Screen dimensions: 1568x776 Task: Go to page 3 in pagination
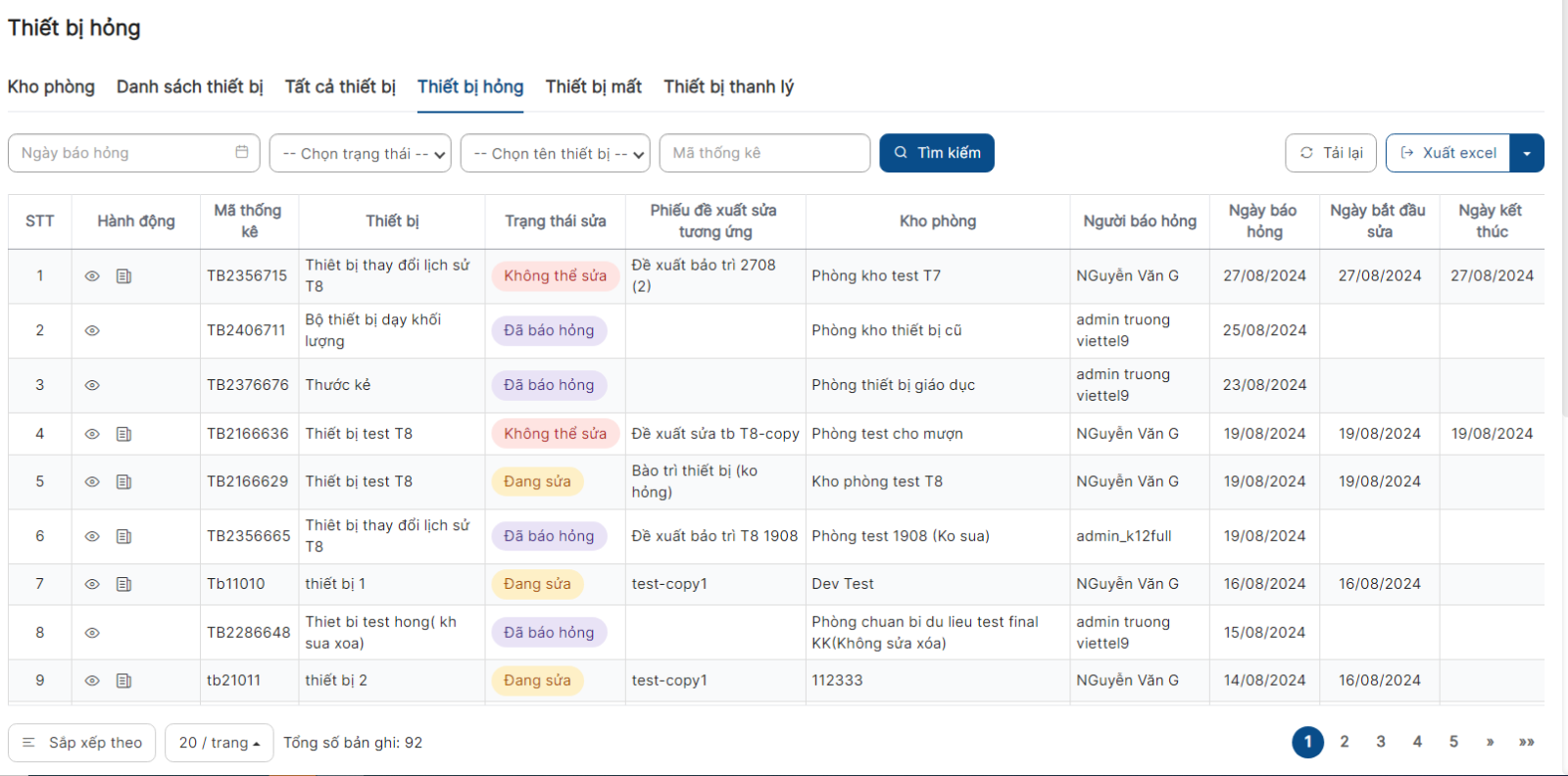pos(1381,742)
